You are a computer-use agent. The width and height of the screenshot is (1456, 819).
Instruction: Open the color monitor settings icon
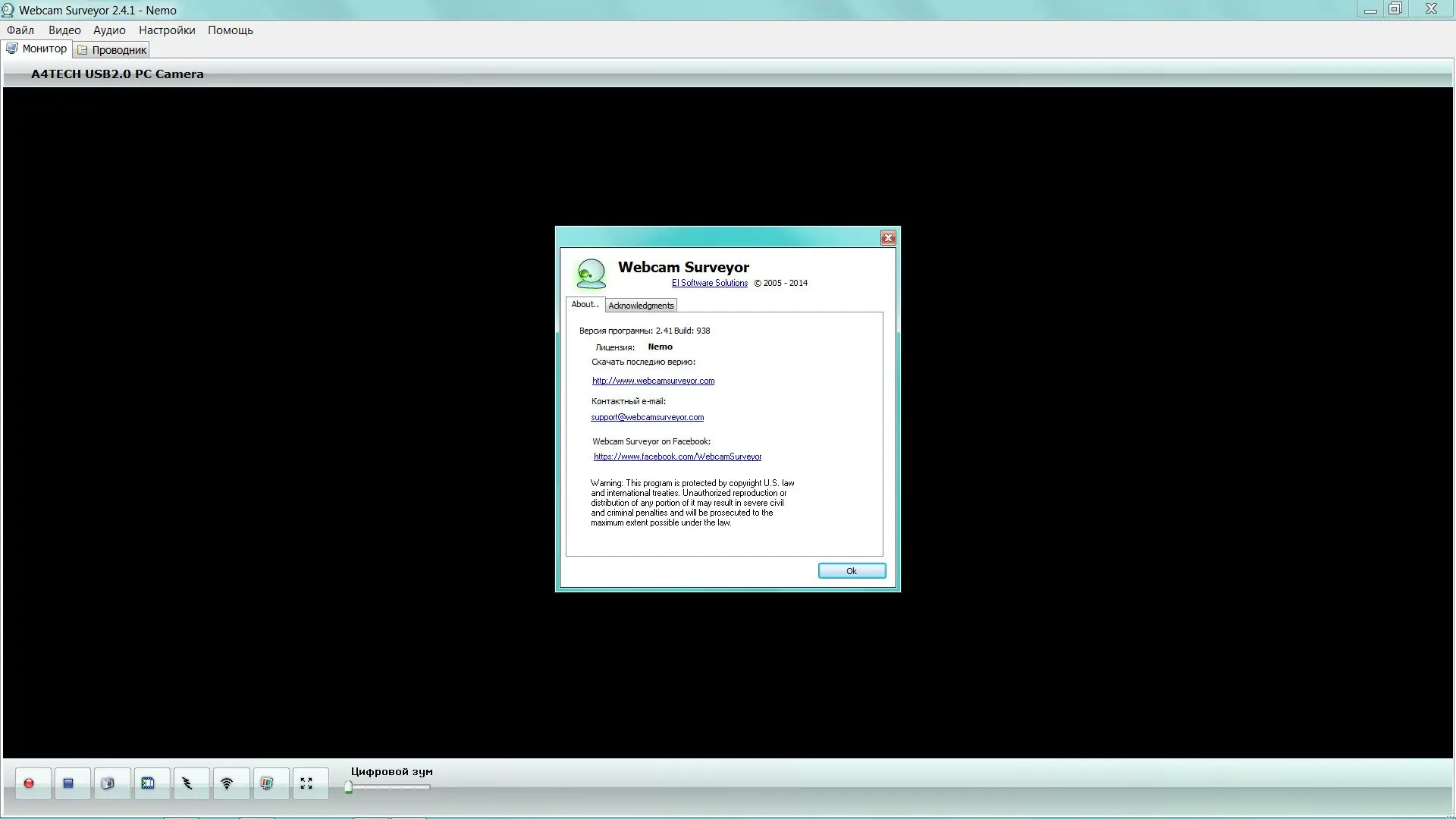267,783
